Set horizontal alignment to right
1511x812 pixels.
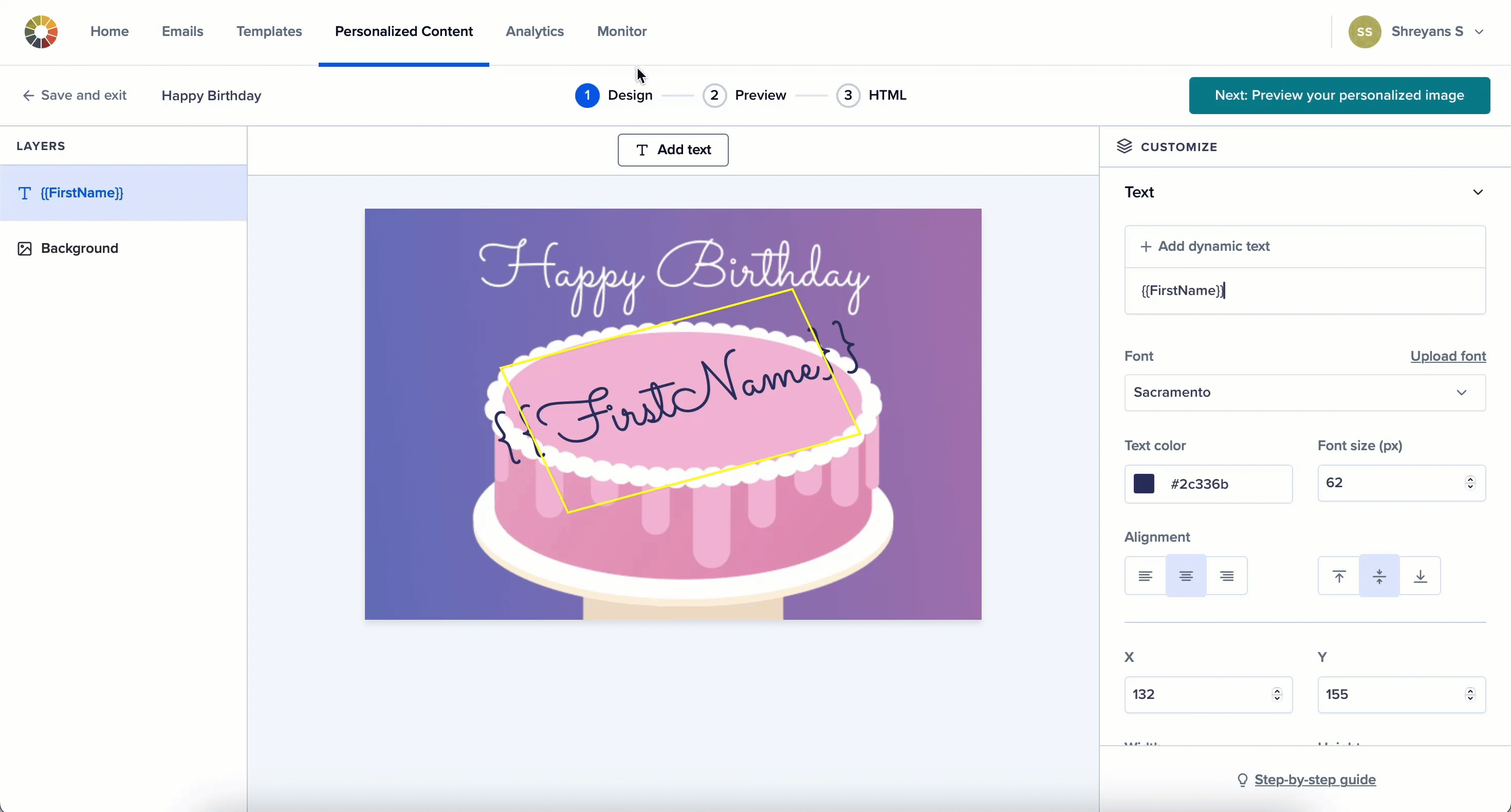click(x=1226, y=576)
